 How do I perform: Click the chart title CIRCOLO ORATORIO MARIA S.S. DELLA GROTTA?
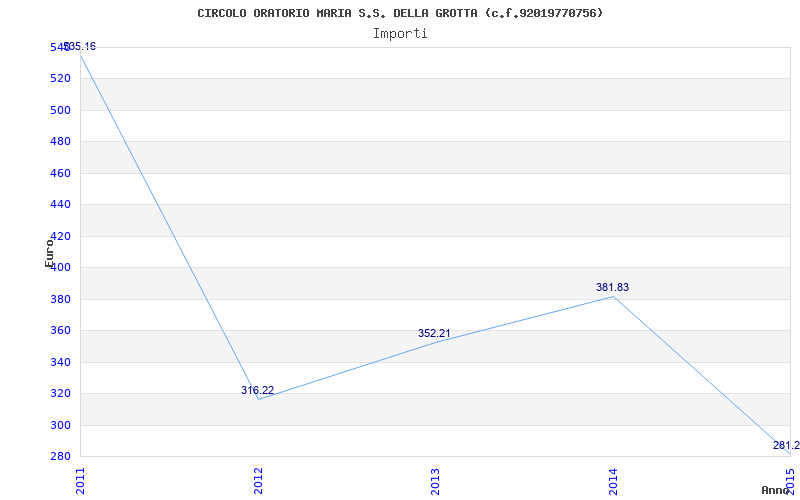point(400,13)
